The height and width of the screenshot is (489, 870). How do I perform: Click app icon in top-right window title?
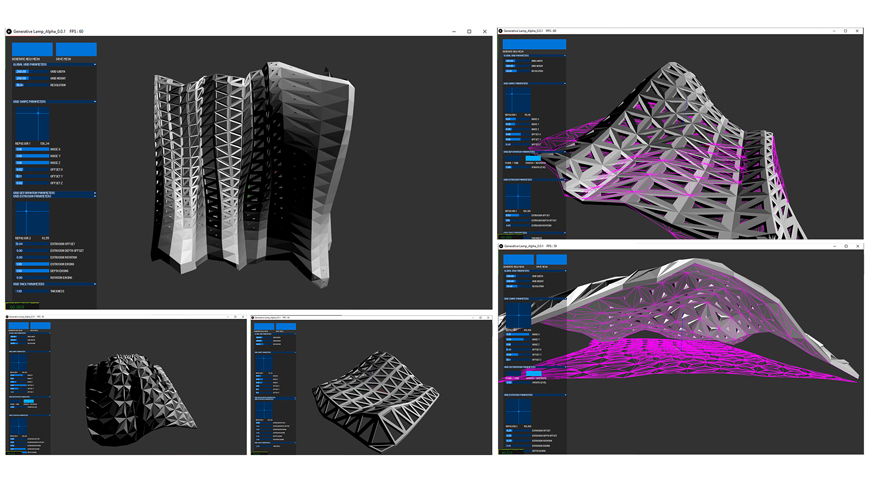[500, 31]
